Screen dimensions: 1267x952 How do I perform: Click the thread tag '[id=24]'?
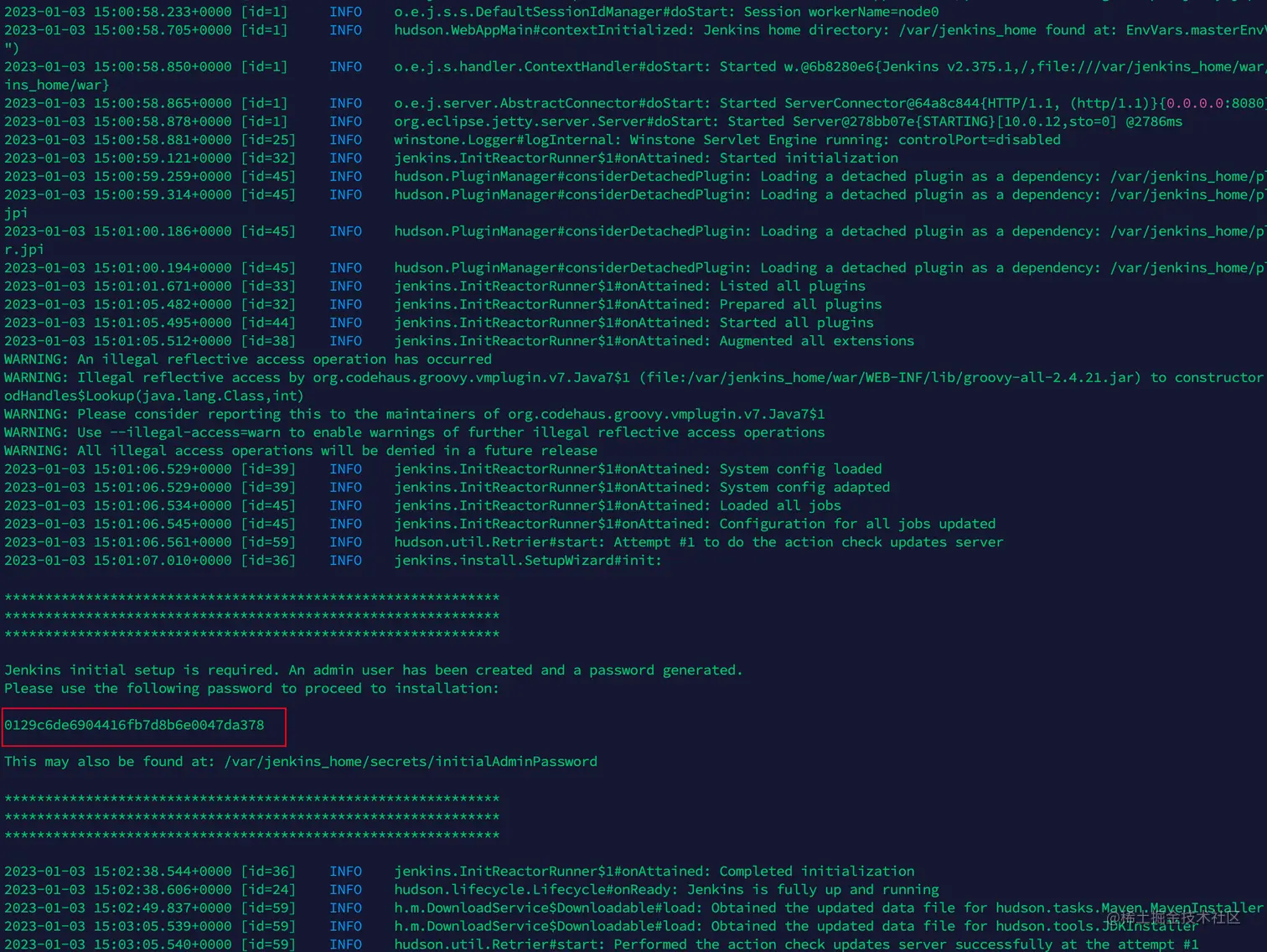coord(268,890)
